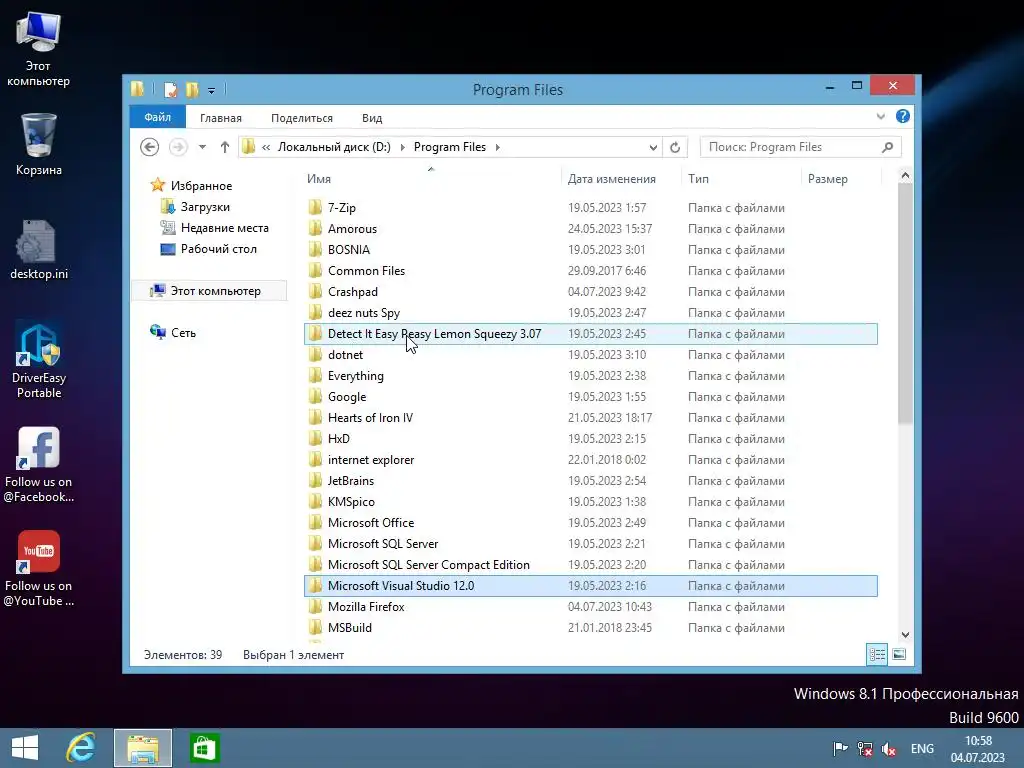1024x768 pixels.
Task: Expand the ribbon with chevron
Action: point(880,117)
